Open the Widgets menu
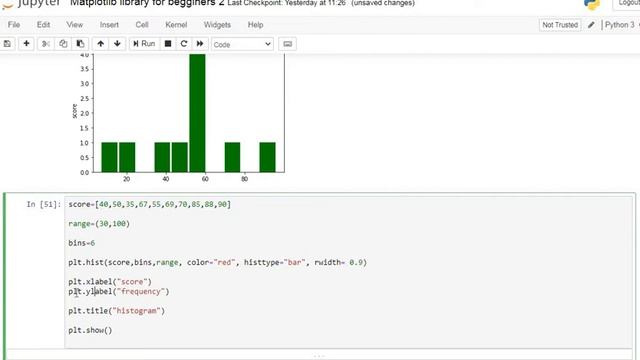Image resolution: width=640 pixels, height=360 pixels. pos(217,25)
